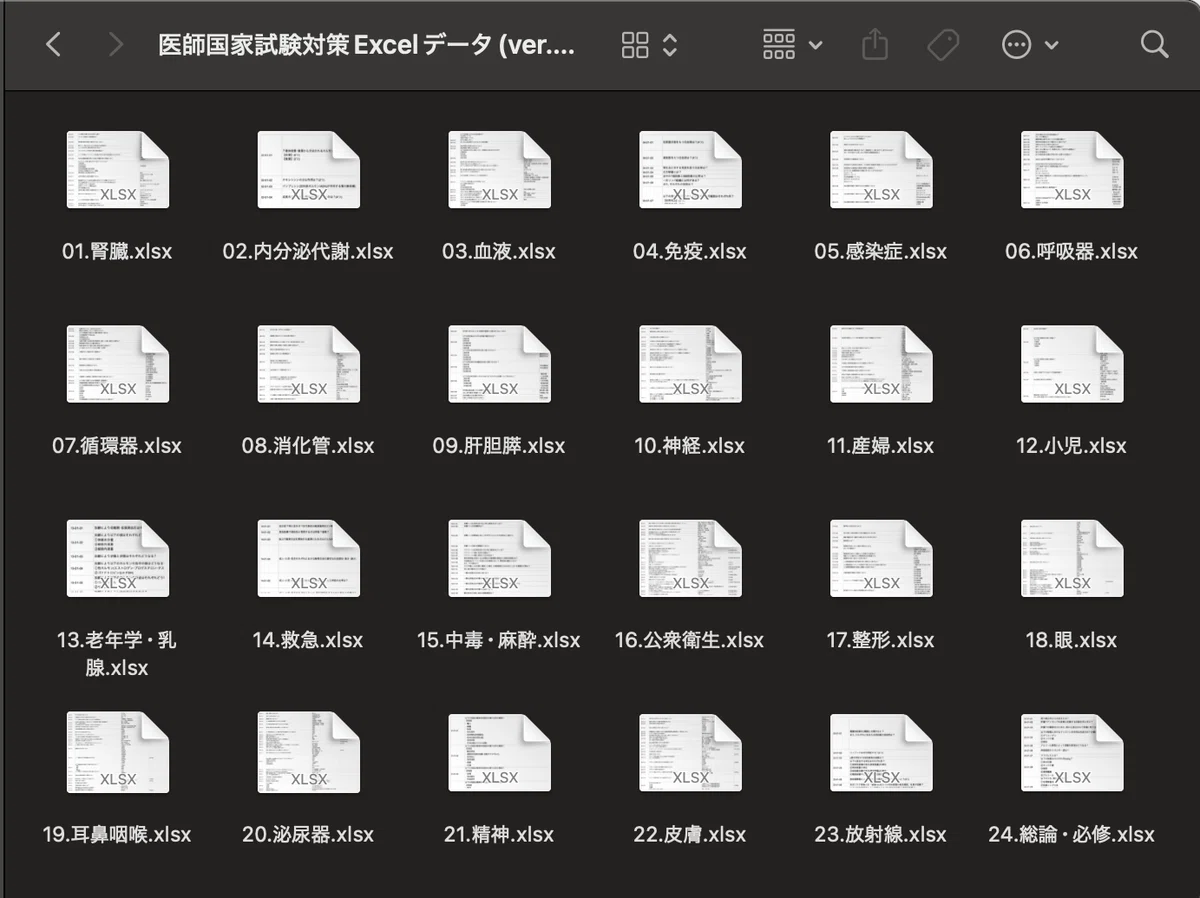The height and width of the screenshot is (898, 1200).
Task: Click the file name 07.循環器.xlsx
Action: pos(117,446)
